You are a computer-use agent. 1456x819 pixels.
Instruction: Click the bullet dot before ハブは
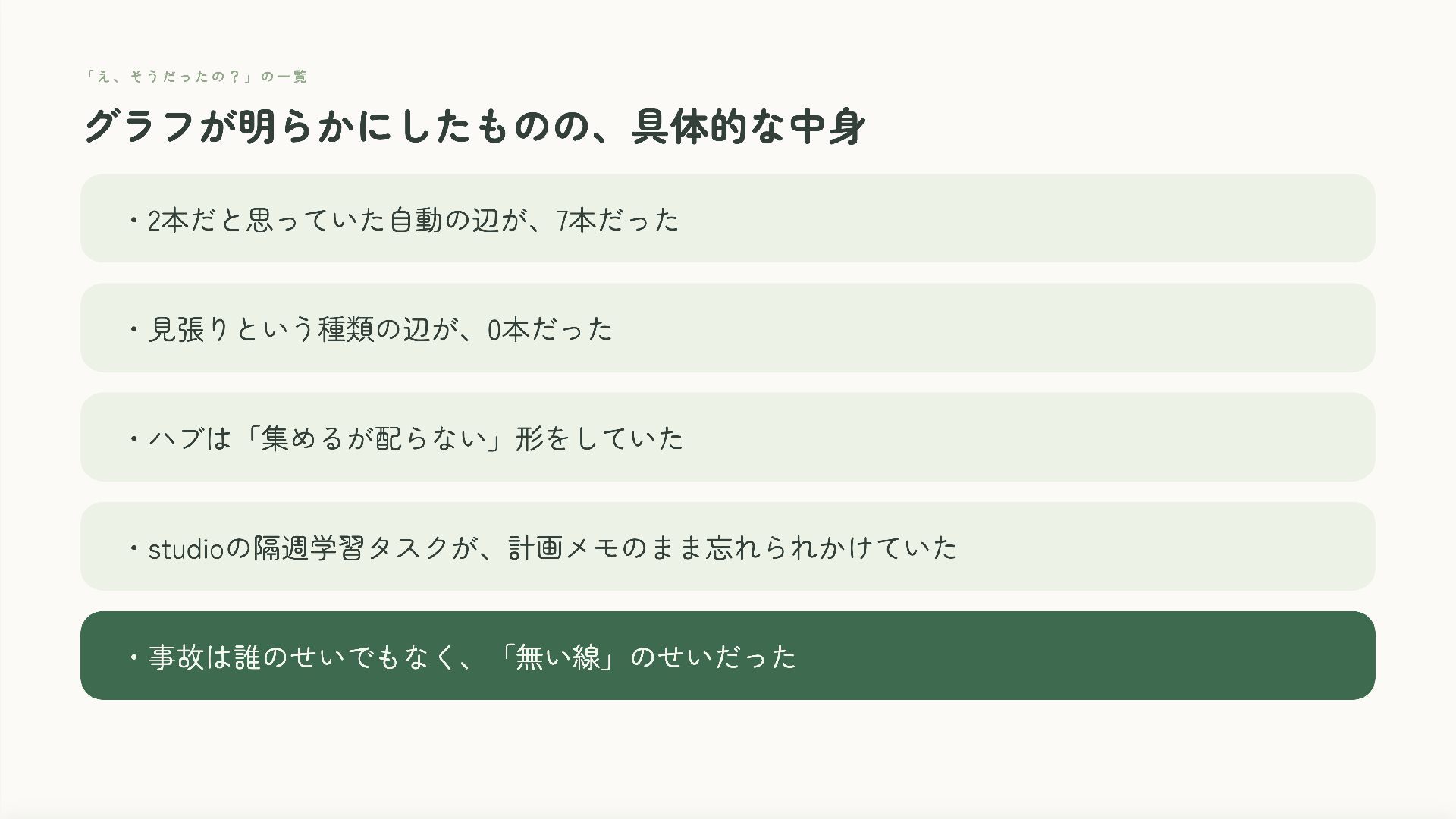(133, 439)
